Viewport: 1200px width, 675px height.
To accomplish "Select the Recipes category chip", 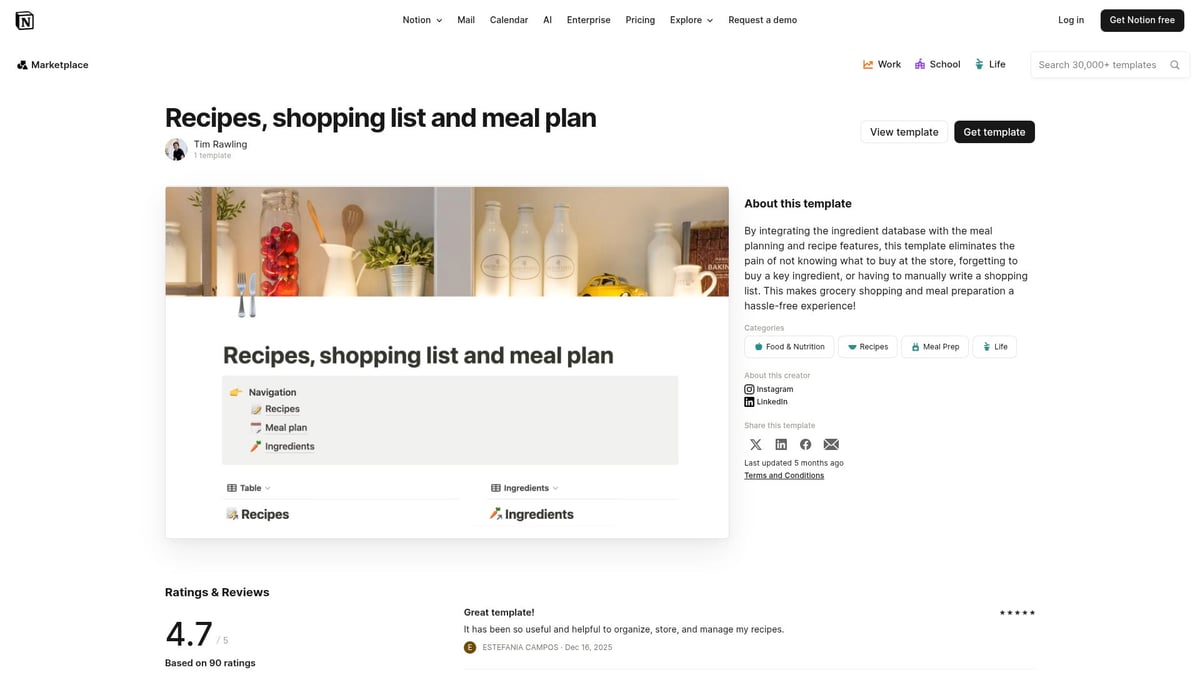I will [x=868, y=346].
